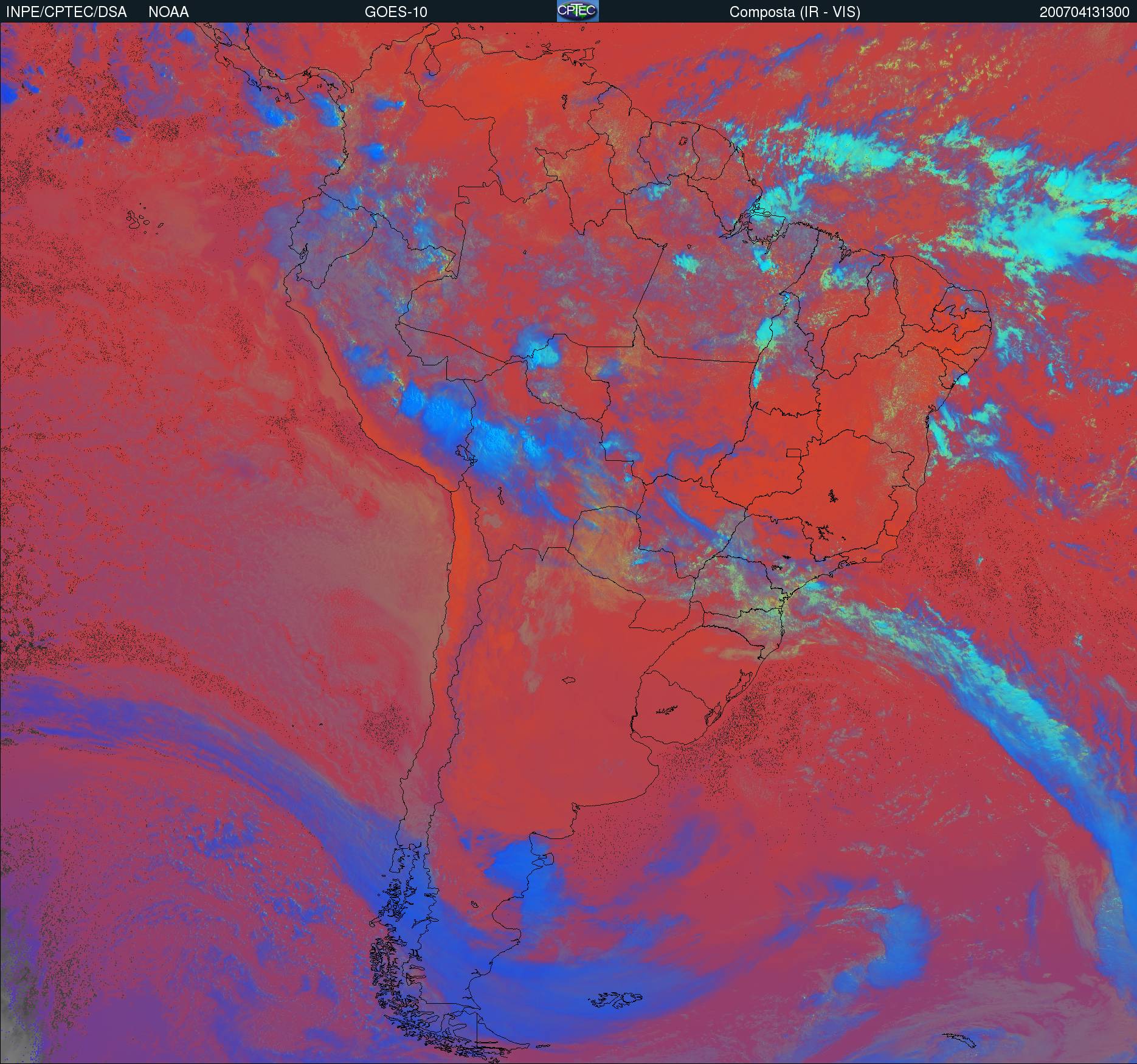This screenshot has height=1064, width=1137.
Task: Click the INPE/CPTEC/DSA header label
Action: pyautogui.click(x=66, y=12)
